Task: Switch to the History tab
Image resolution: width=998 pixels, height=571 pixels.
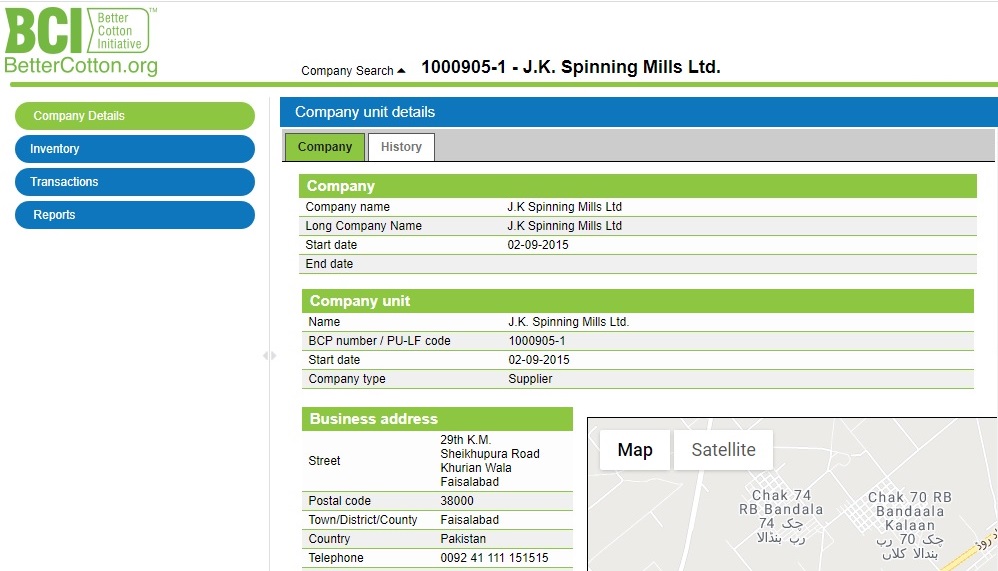Action: coord(401,147)
